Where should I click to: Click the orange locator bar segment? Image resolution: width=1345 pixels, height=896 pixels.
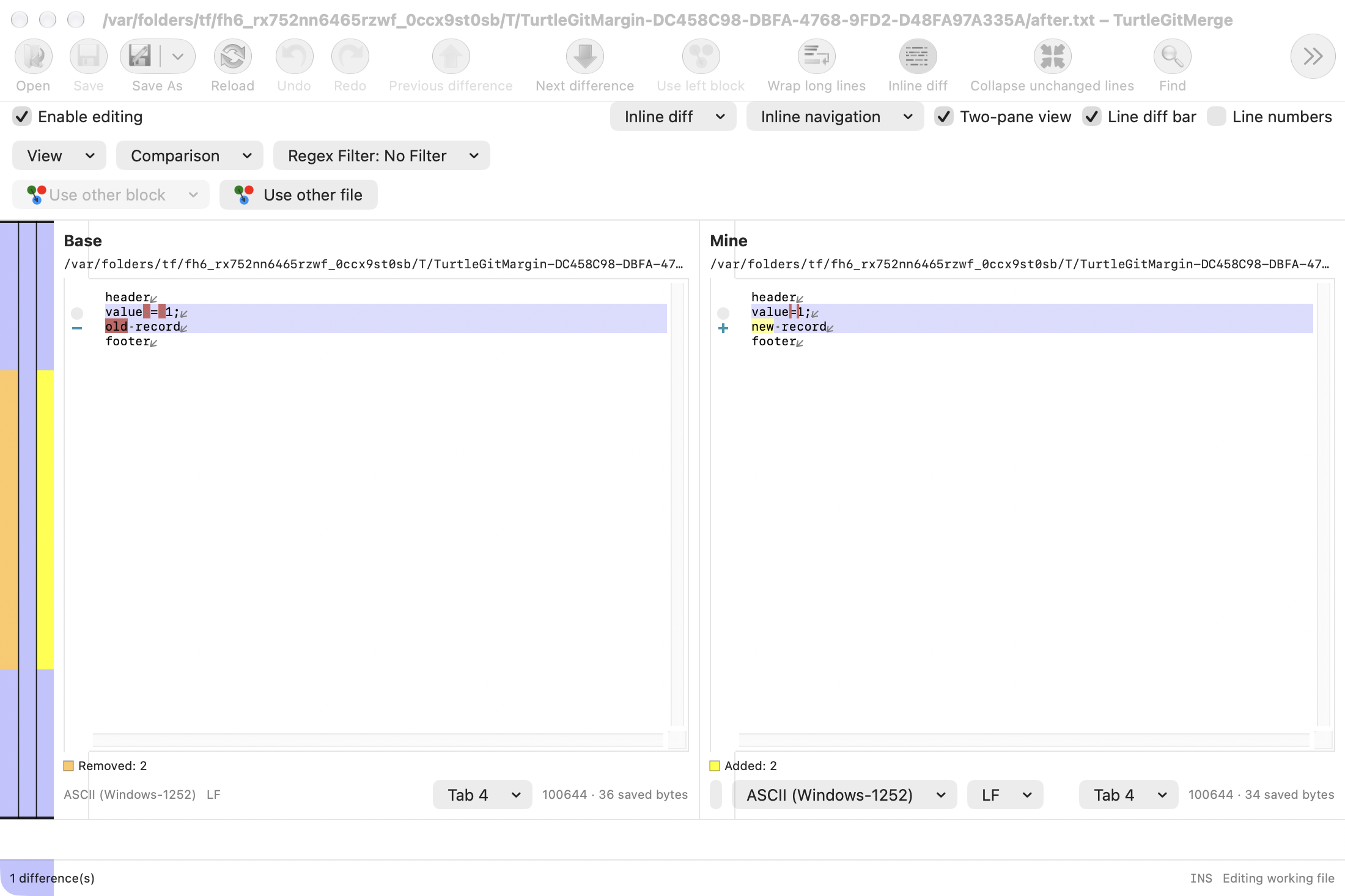tap(9, 520)
